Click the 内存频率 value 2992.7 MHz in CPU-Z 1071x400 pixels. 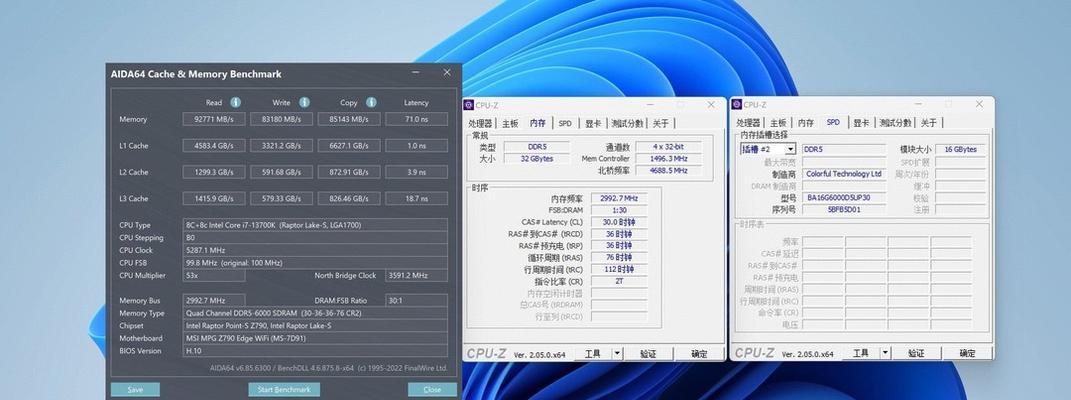[619, 198]
